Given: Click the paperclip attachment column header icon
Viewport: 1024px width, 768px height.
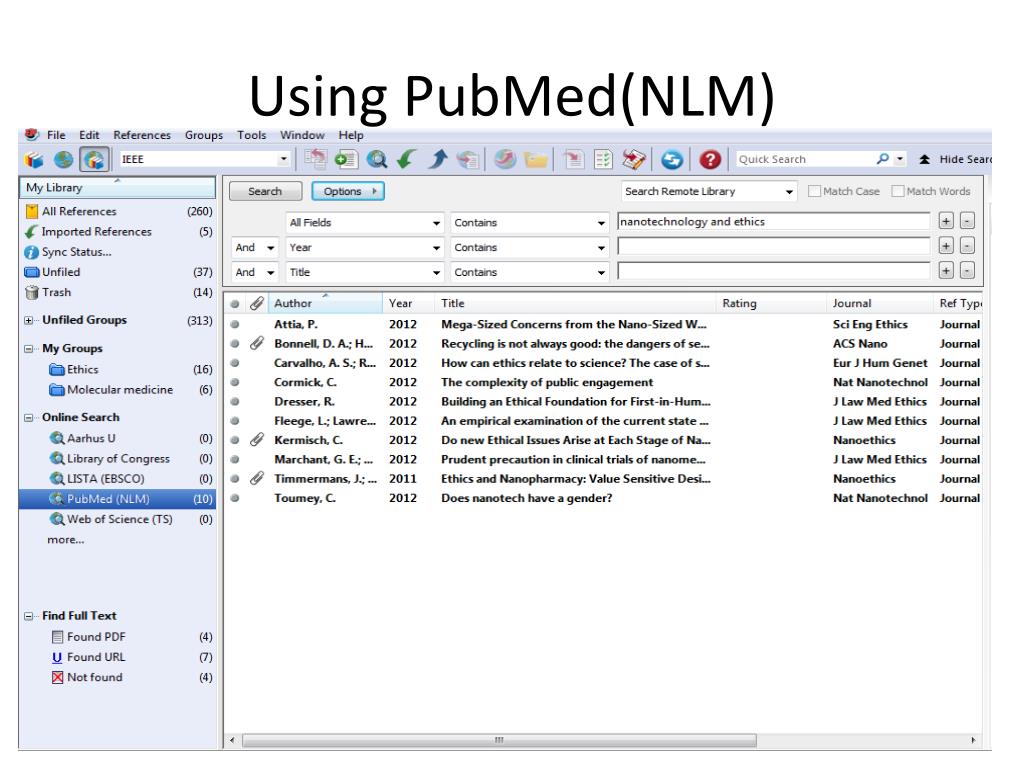Looking at the screenshot, I should pos(257,303).
